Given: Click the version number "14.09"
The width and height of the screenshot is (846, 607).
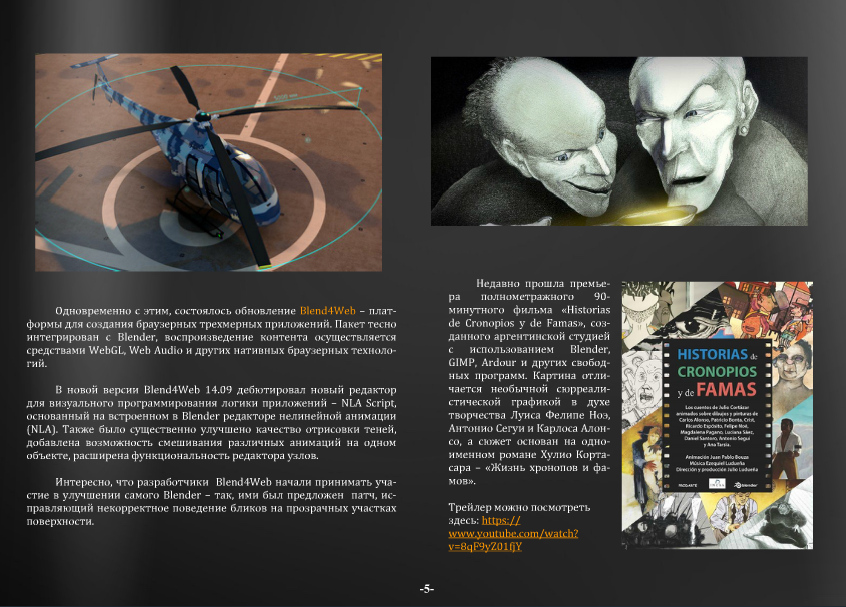Looking at the screenshot, I should click(x=217, y=390).
